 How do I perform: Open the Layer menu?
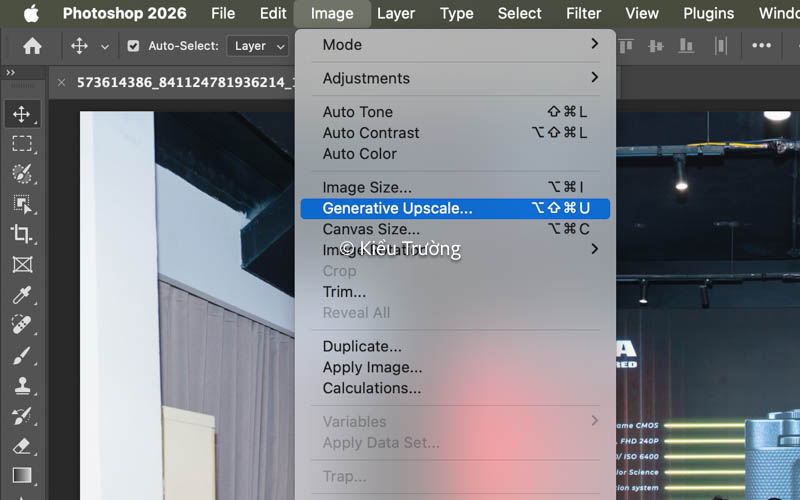click(396, 14)
